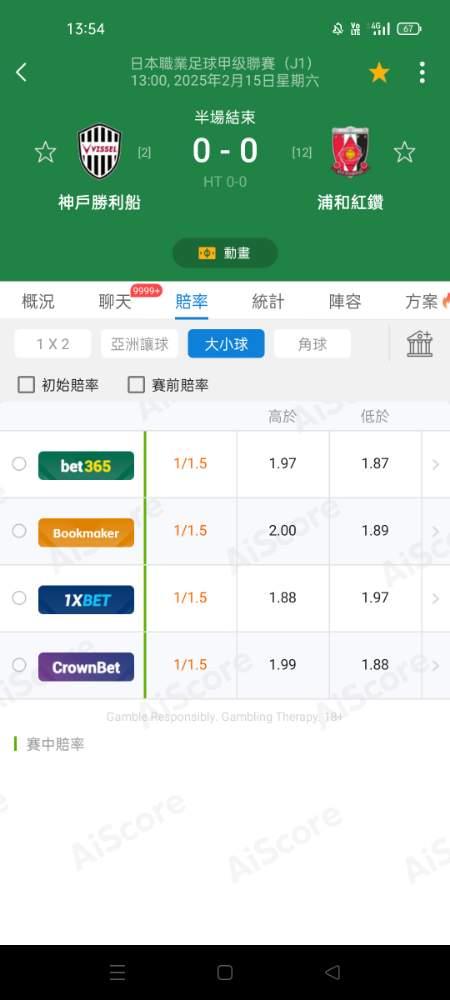Select the 大小球 over/under filter
The width and height of the screenshot is (450, 1000).
coord(226,344)
